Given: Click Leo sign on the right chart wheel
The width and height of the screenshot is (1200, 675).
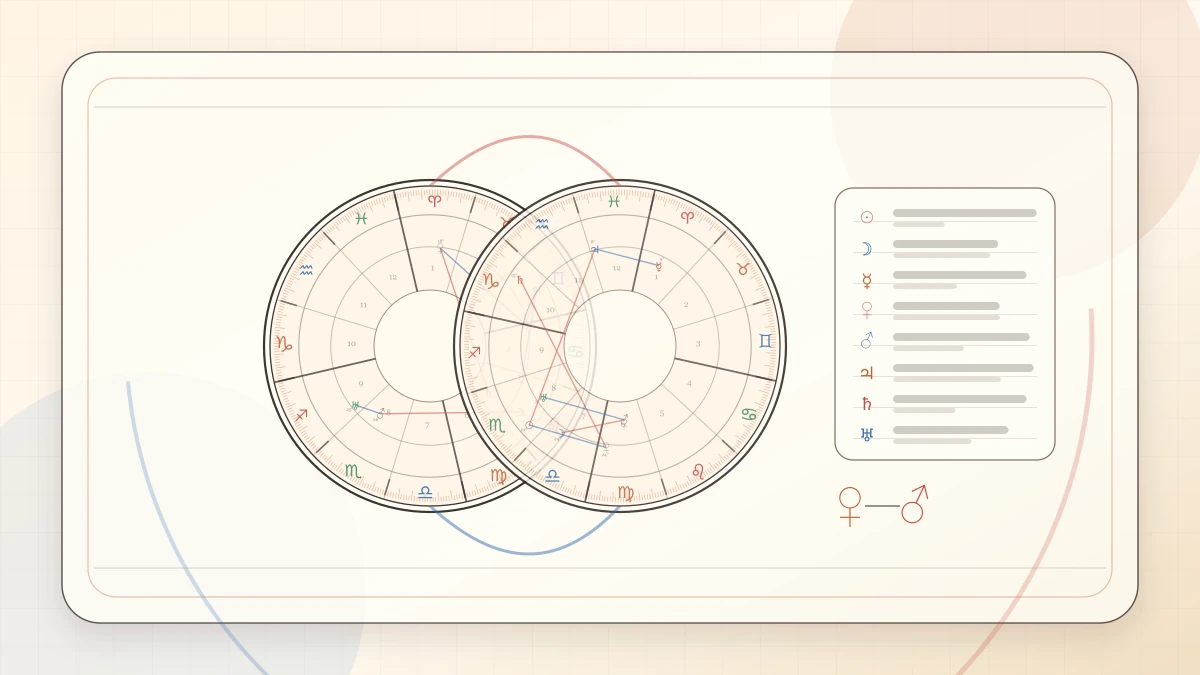Looking at the screenshot, I should pyautogui.click(x=698, y=471).
